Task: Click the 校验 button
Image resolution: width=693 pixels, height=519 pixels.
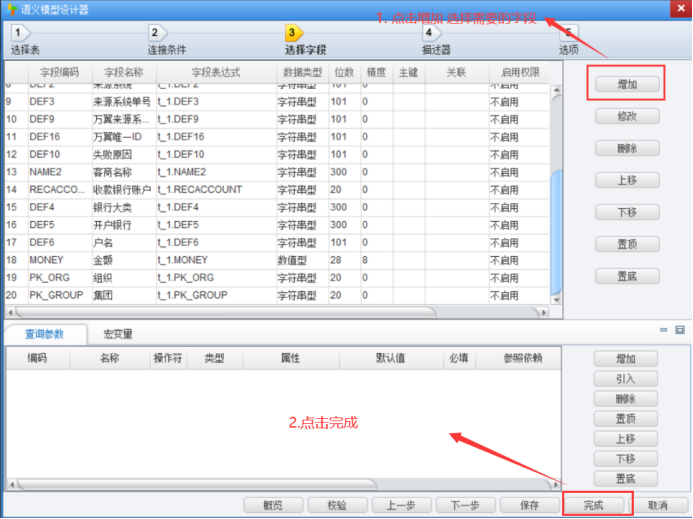Action: pyautogui.click(x=338, y=505)
